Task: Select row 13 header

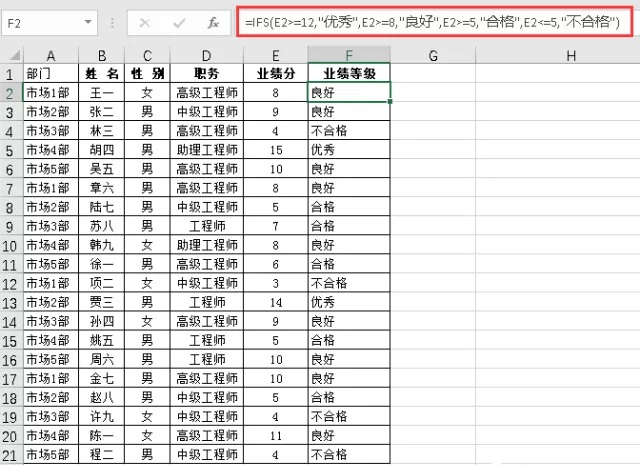Action: pyautogui.click(x=10, y=302)
